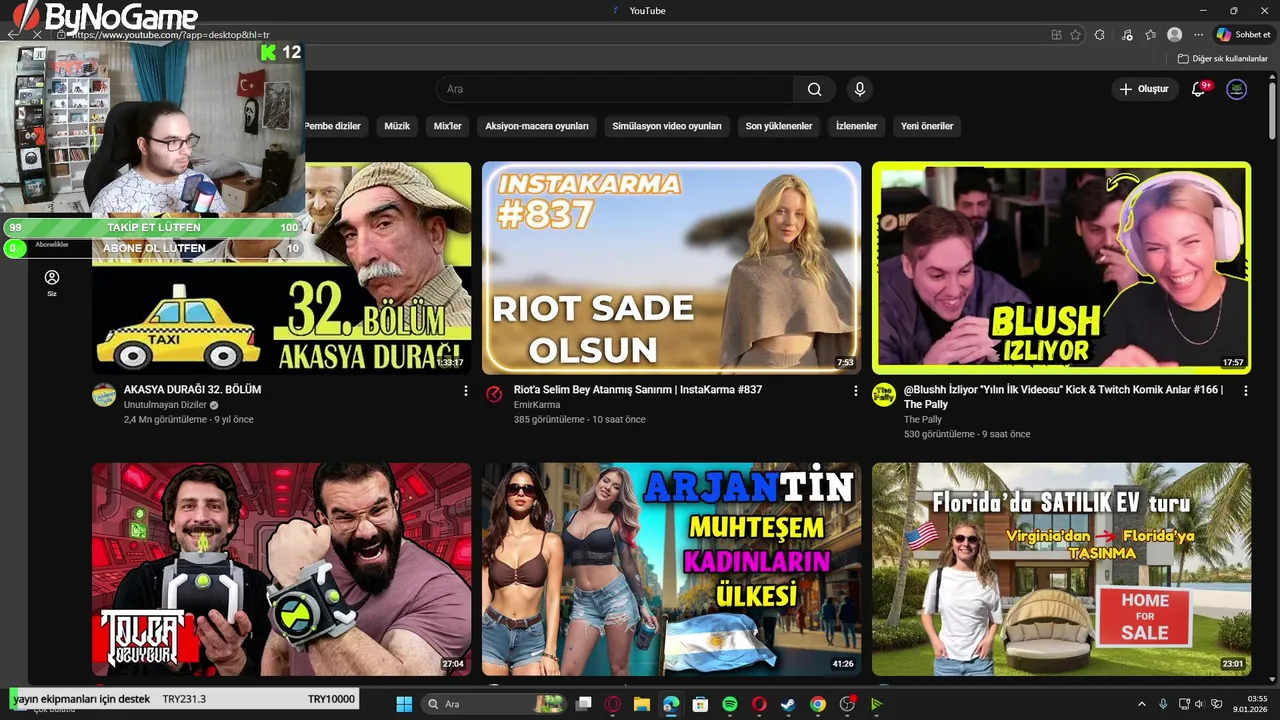Screen dimensions: 1280x720
Task: Click the Windows Start button
Action: (404, 704)
